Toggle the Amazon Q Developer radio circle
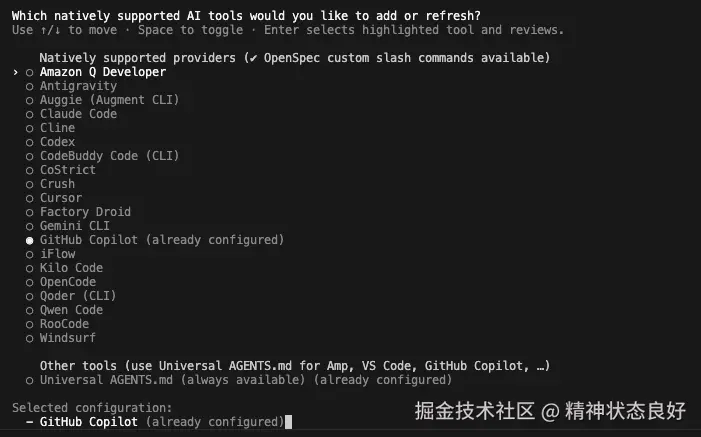This screenshot has width=701, height=437. pos(30,72)
